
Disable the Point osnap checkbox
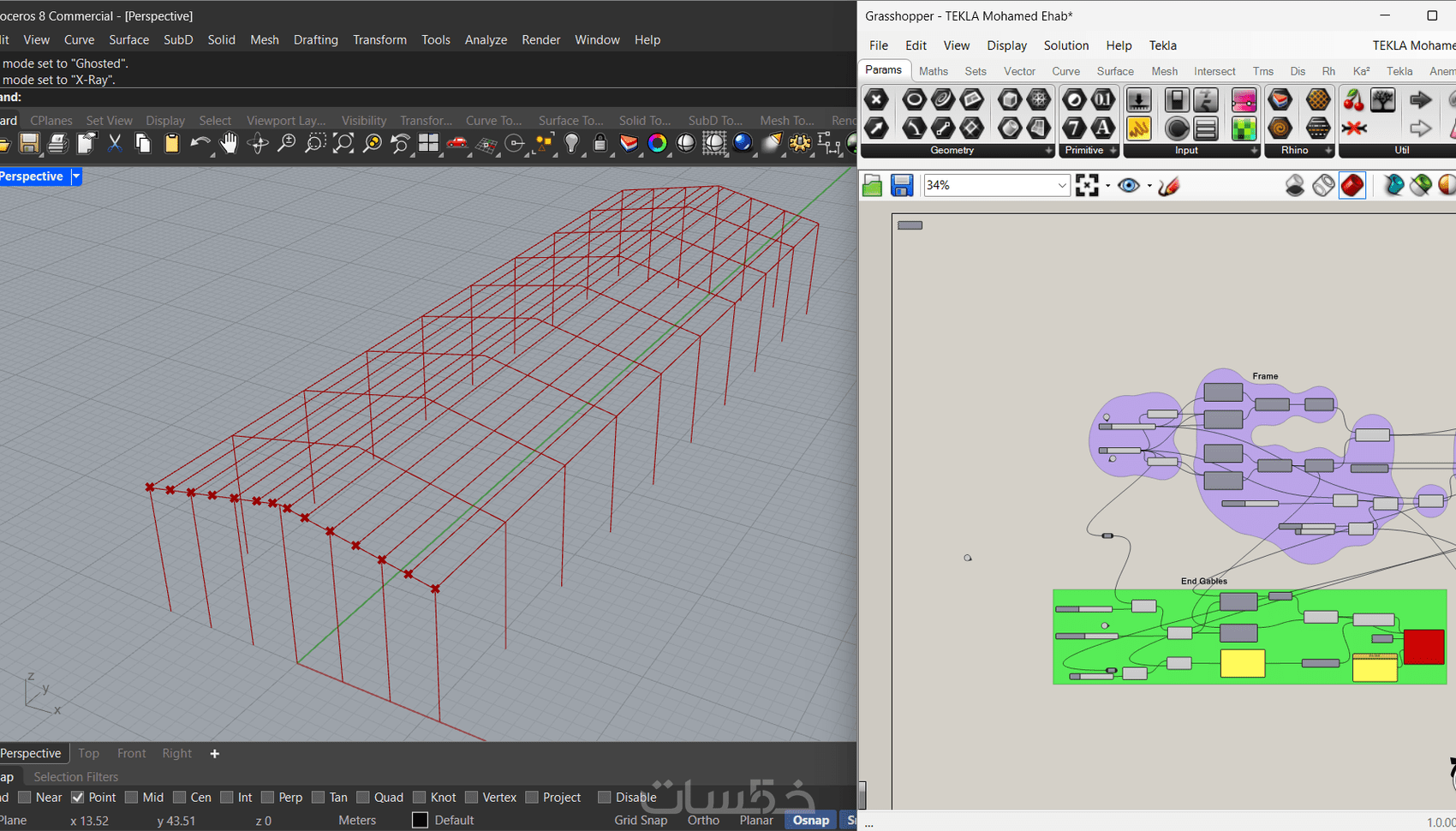point(78,798)
